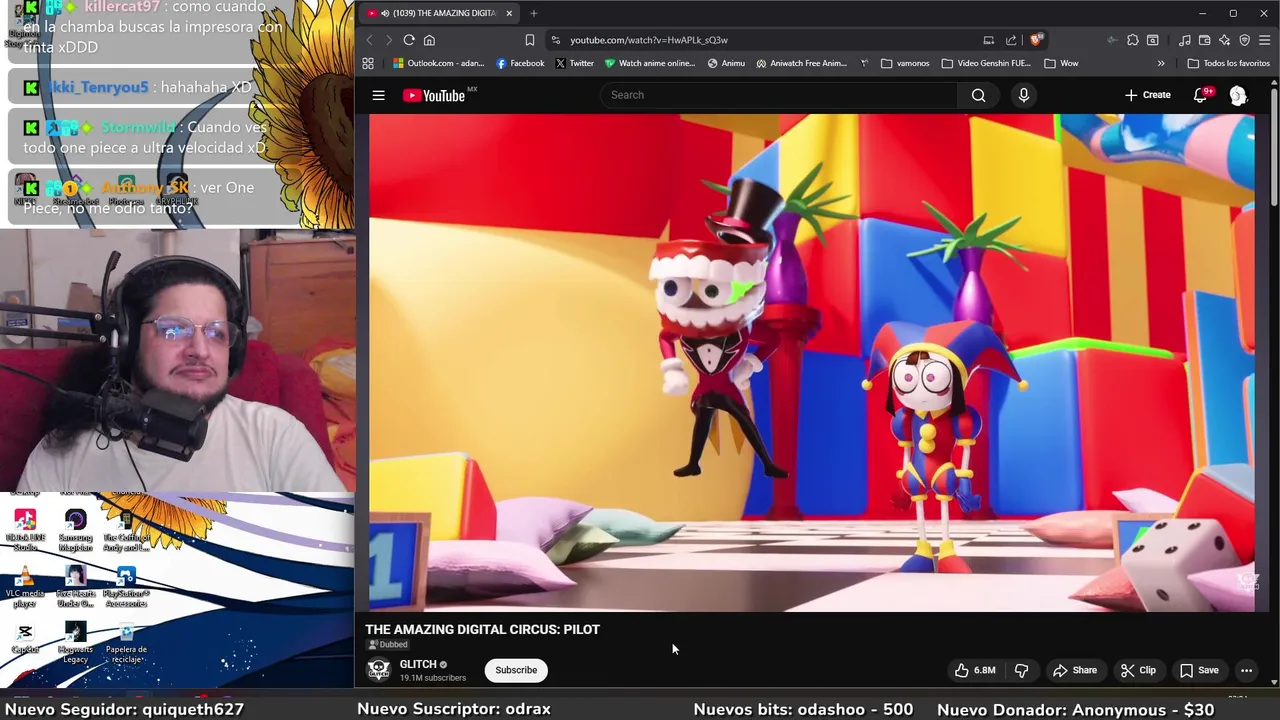Viewport: 1280px width, 720px height.
Task: Open the vamonos bookmarks folder
Action: point(905,63)
